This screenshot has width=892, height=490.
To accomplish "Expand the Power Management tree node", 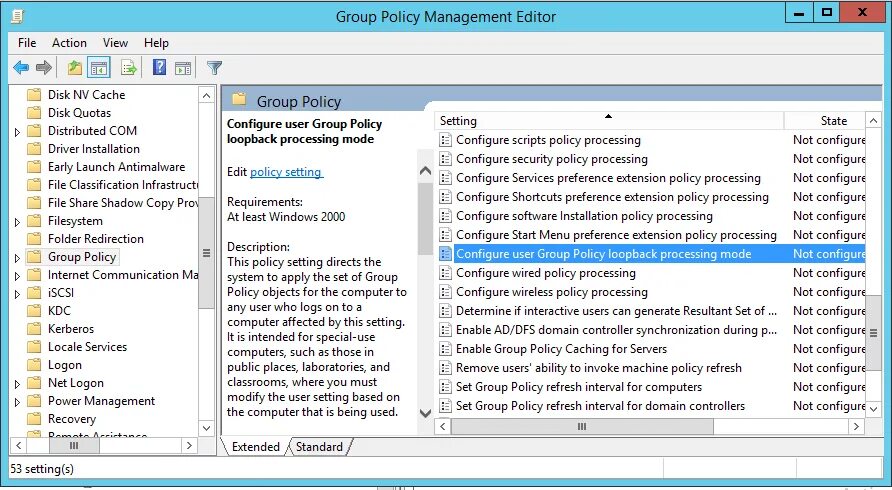I will pos(17,402).
